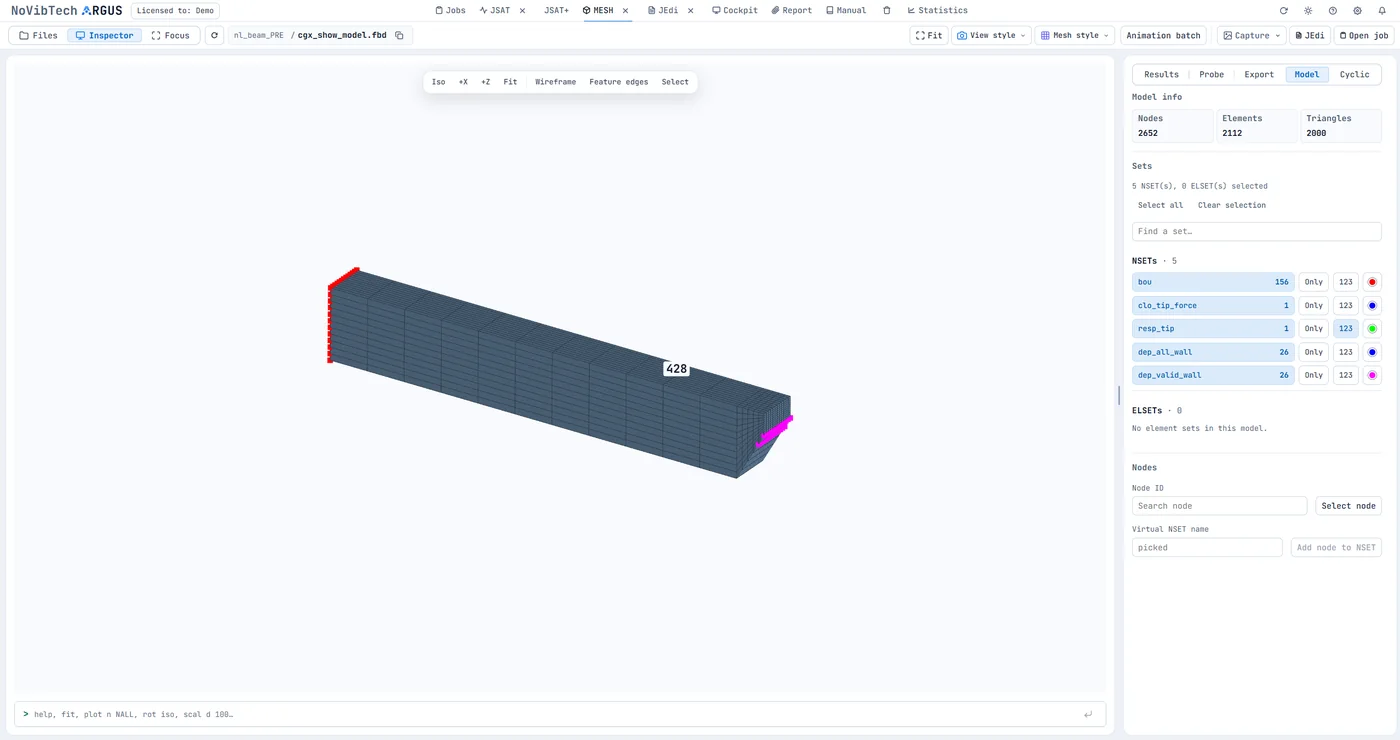This screenshot has height=740, width=1400.
Task: Open the Jobs tab
Action: tap(450, 11)
